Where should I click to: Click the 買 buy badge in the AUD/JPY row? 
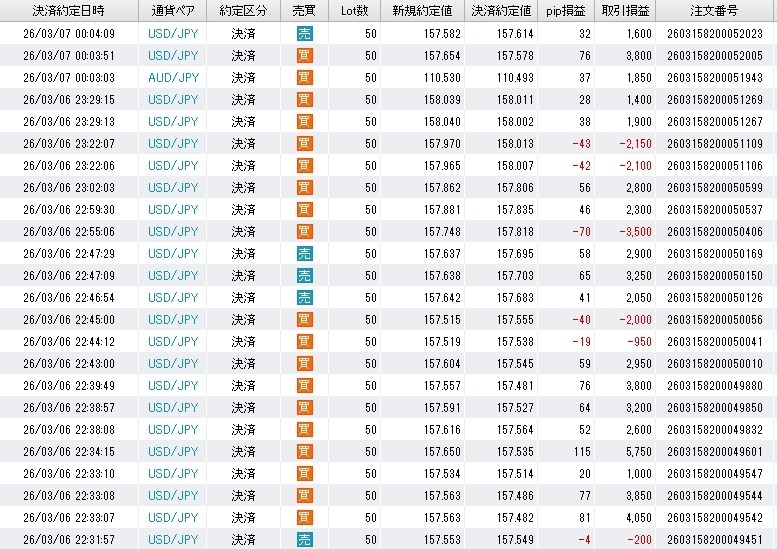(x=304, y=77)
